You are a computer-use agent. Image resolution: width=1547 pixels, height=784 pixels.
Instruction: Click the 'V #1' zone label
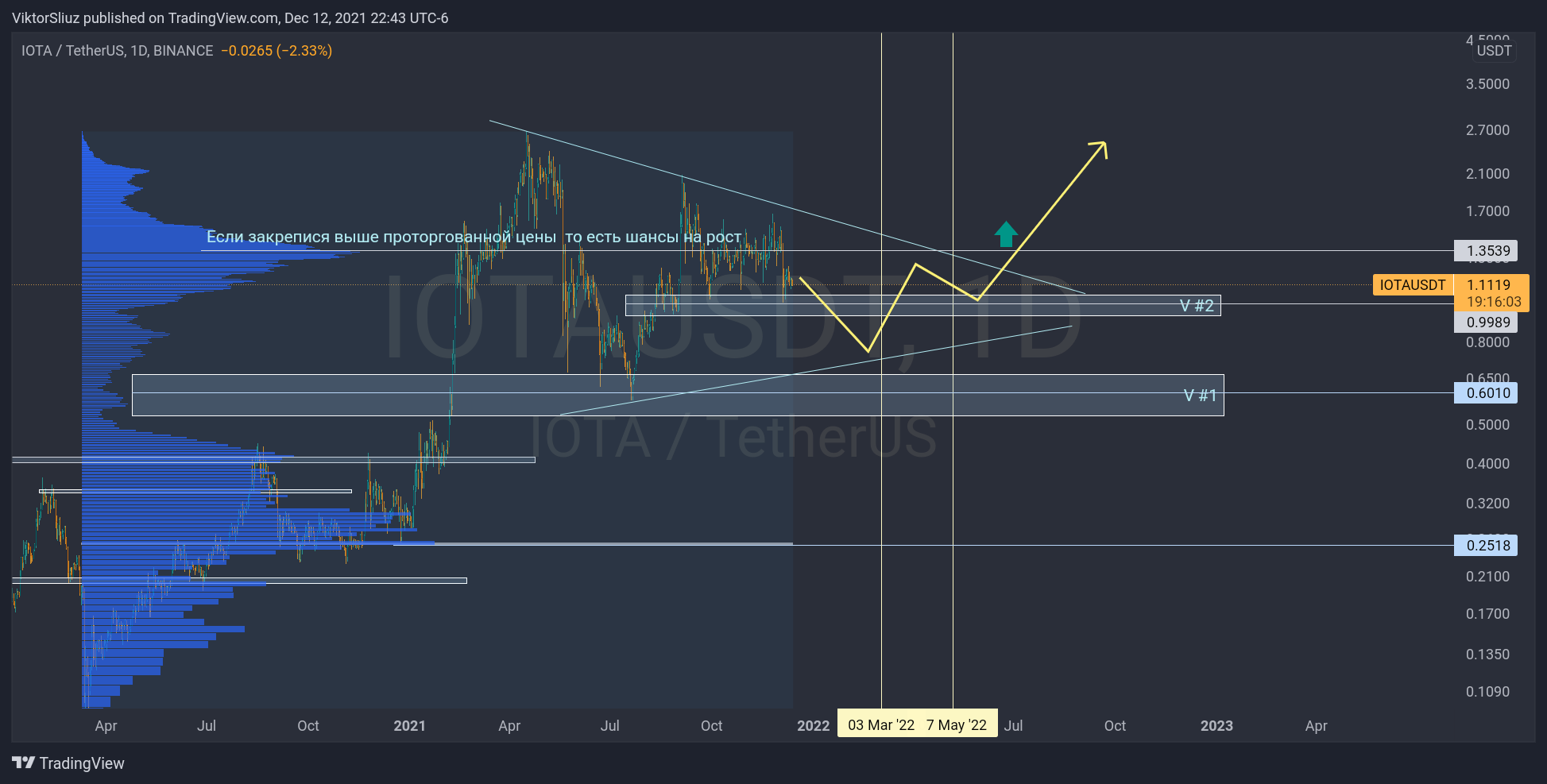click(1200, 396)
